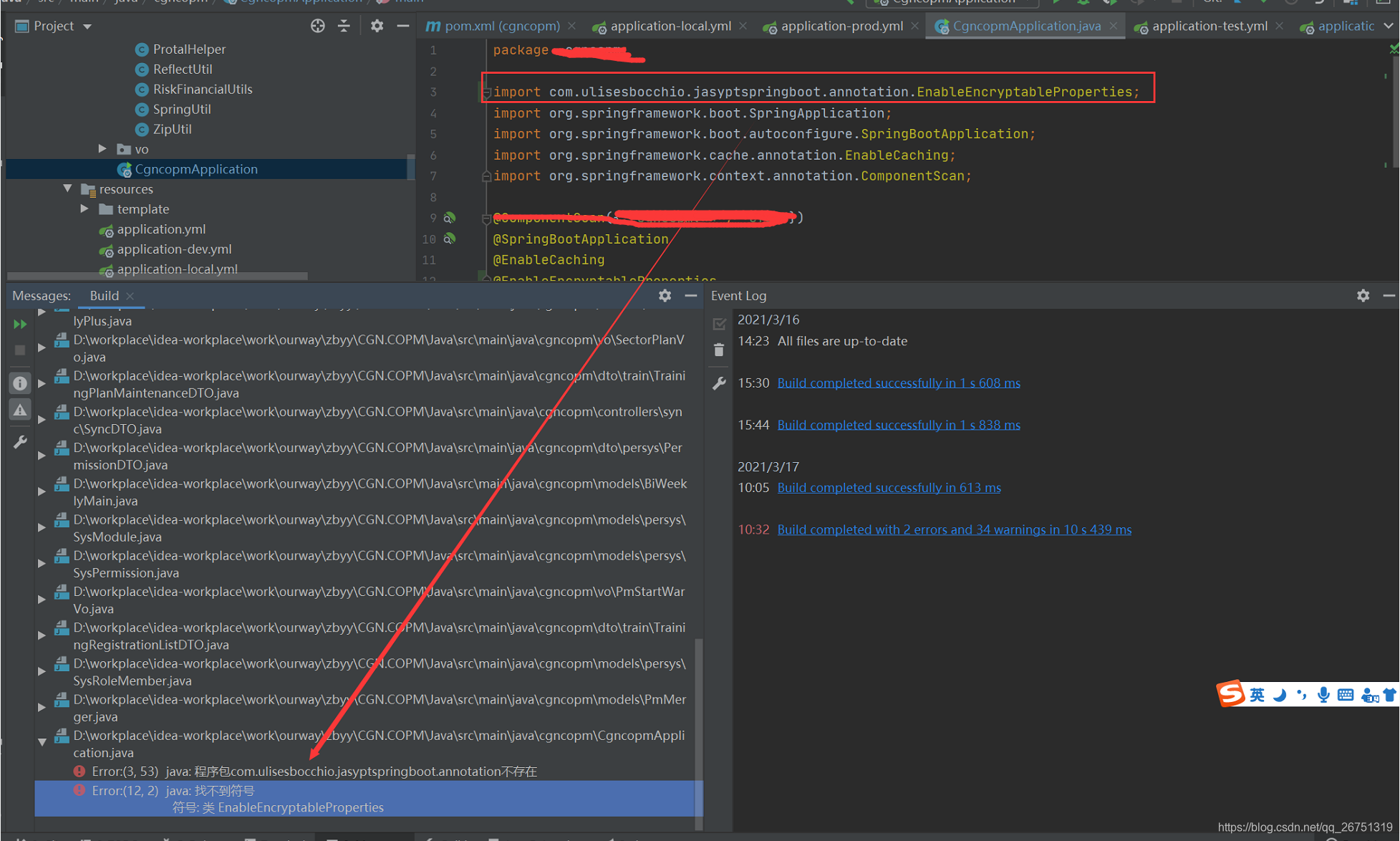The width and height of the screenshot is (1400, 841).
Task: Toggle the warnings filter button
Action: [20, 410]
